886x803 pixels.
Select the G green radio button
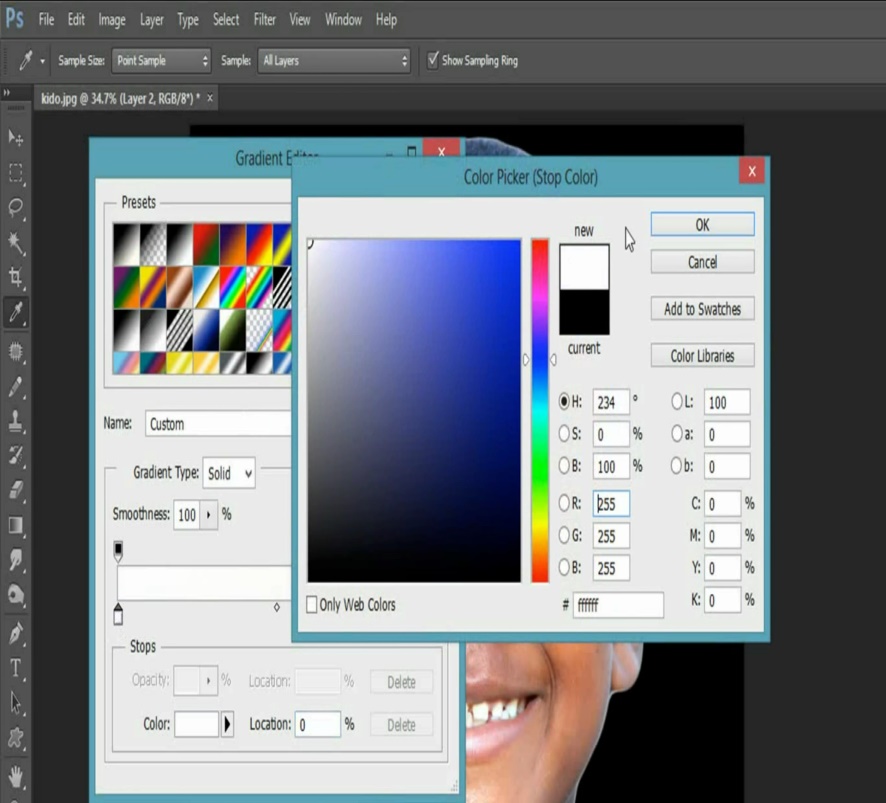[x=564, y=535]
